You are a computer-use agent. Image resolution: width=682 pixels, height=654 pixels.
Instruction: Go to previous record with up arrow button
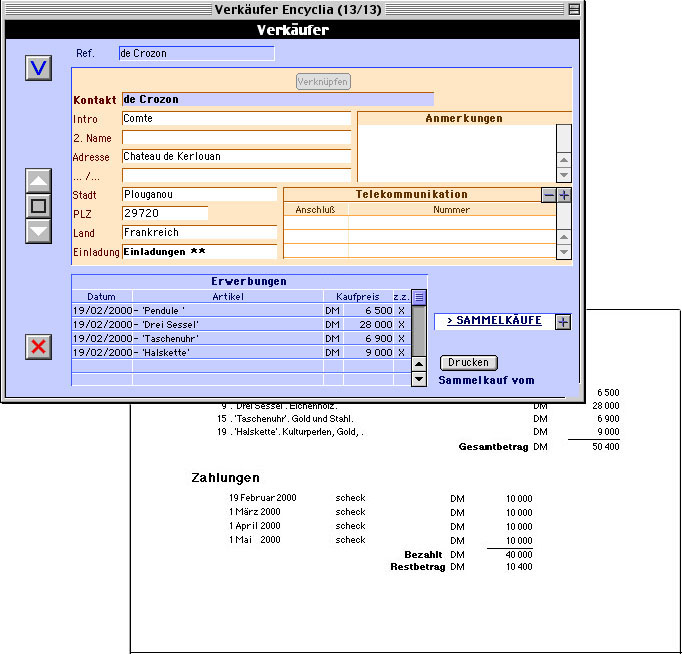[38, 180]
